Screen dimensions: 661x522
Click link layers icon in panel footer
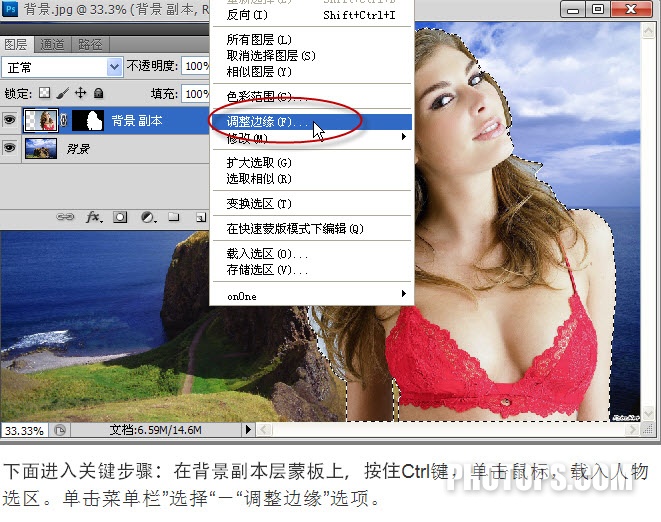[64, 217]
